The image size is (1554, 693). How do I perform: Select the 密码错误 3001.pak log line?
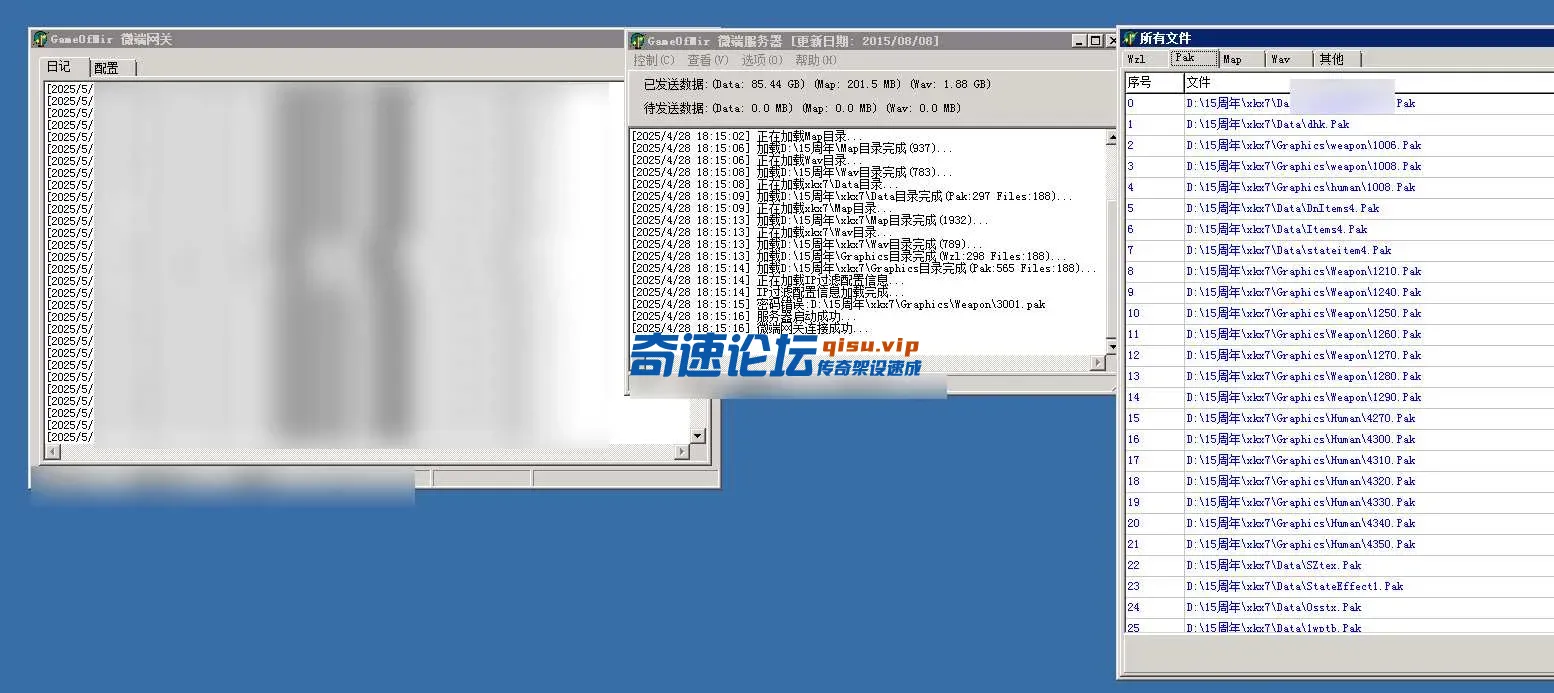839,304
